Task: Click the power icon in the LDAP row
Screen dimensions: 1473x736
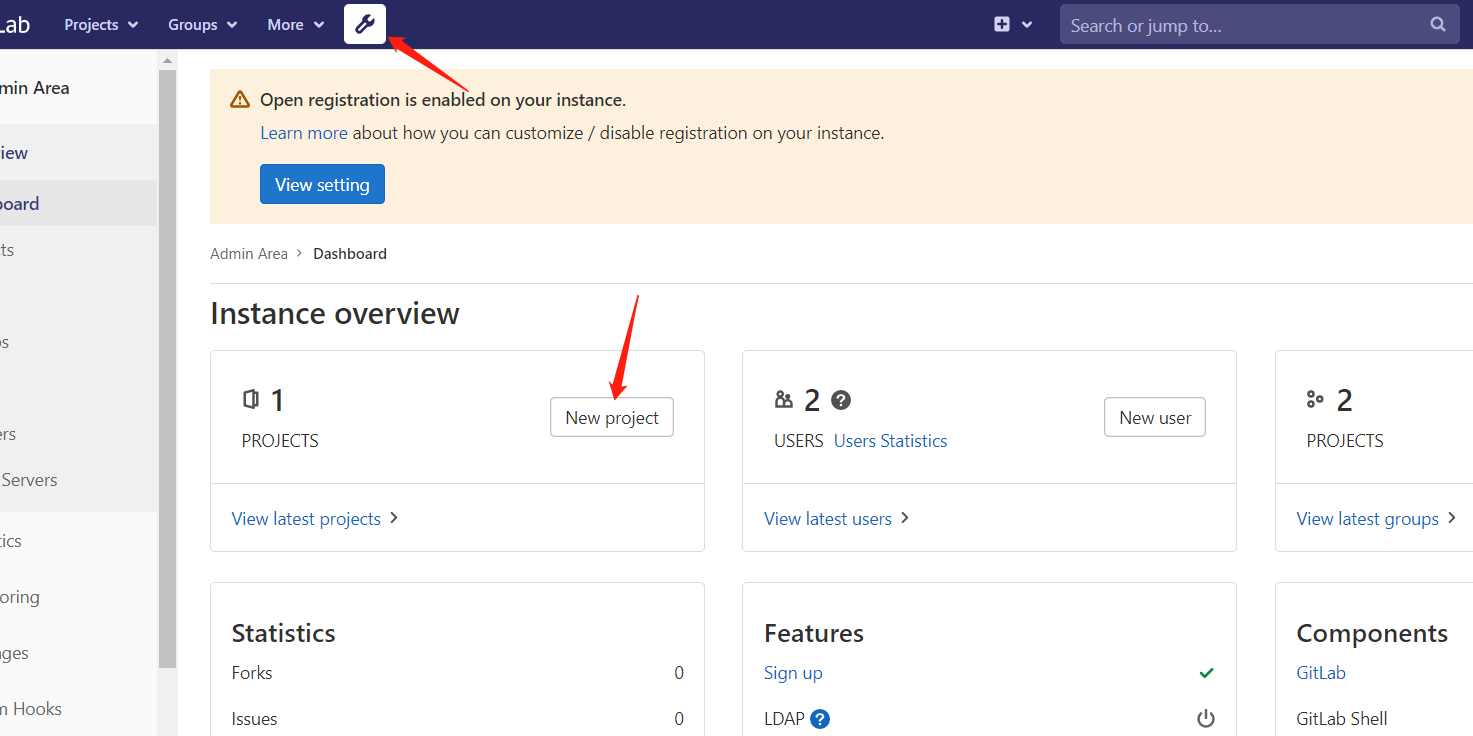Action: point(1206,719)
